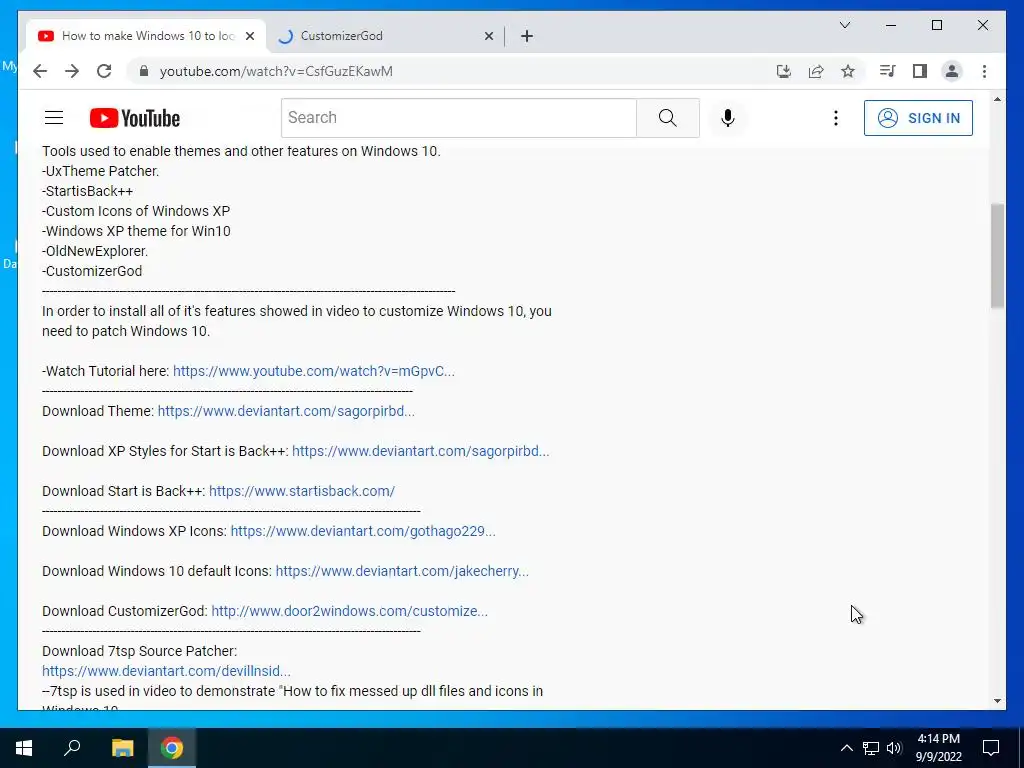Open the Windows Start menu
Image resolution: width=1024 pixels, height=768 pixels.
(x=24, y=748)
